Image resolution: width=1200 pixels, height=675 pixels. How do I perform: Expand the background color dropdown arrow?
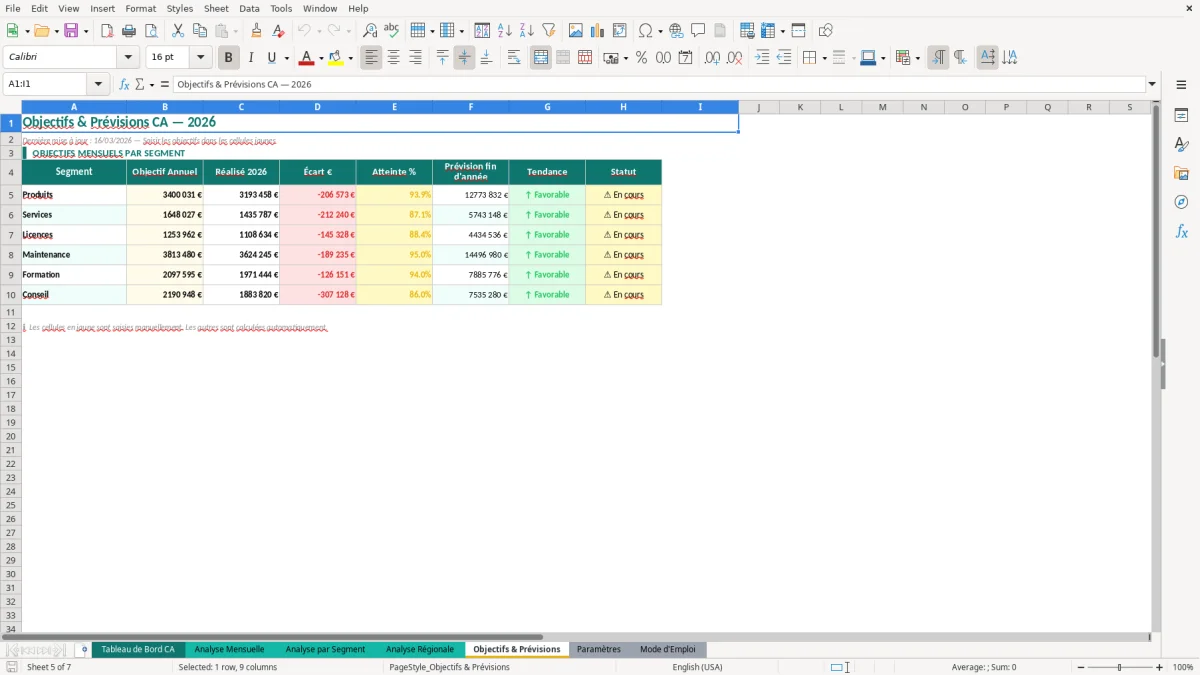350,58
